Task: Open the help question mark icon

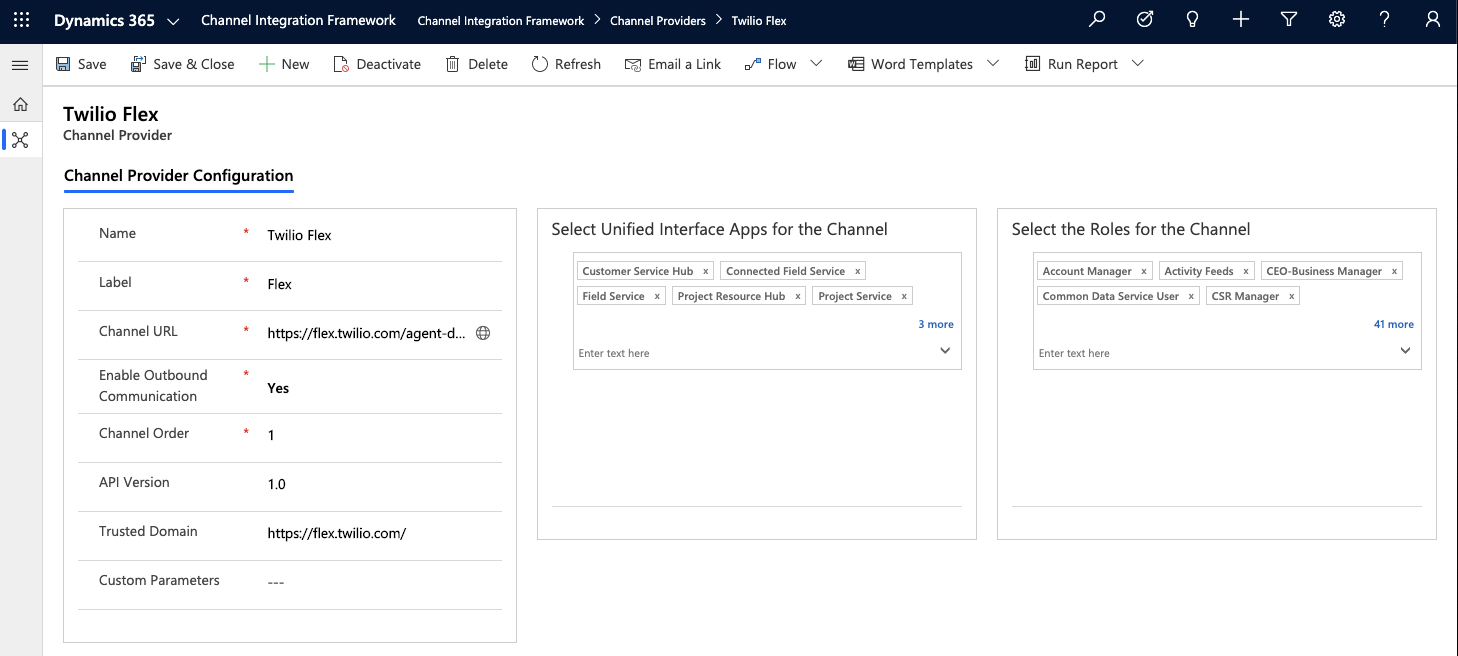Action: pos(1385,20)
